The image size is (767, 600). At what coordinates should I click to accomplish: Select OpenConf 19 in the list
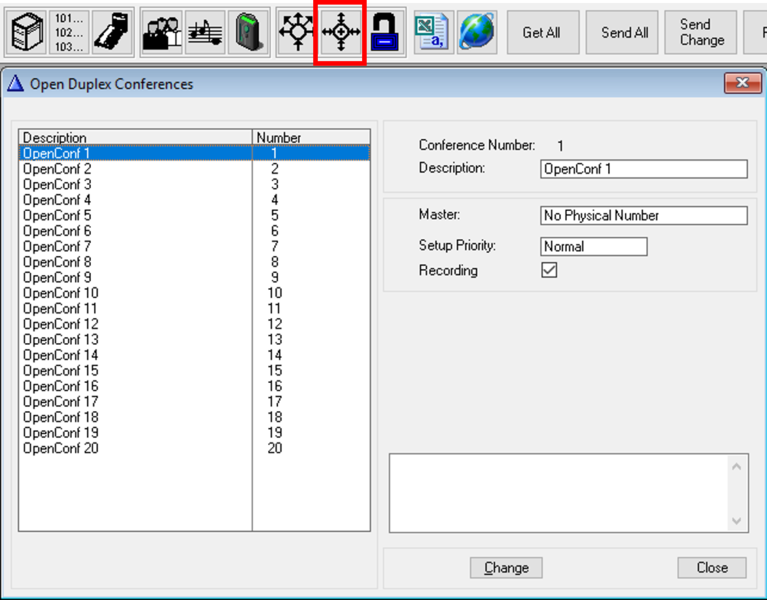(194, 433)
